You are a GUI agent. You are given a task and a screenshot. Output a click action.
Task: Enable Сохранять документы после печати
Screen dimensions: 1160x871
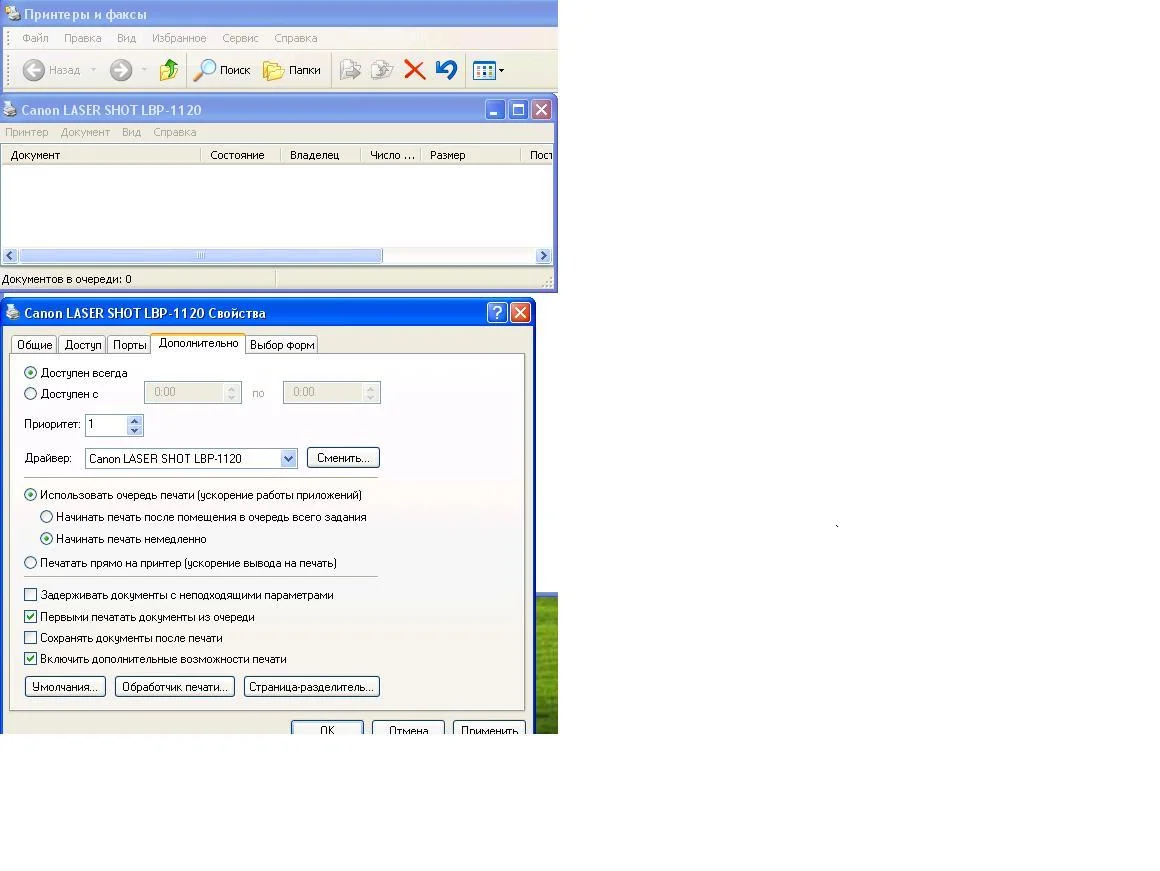(30, 637)
